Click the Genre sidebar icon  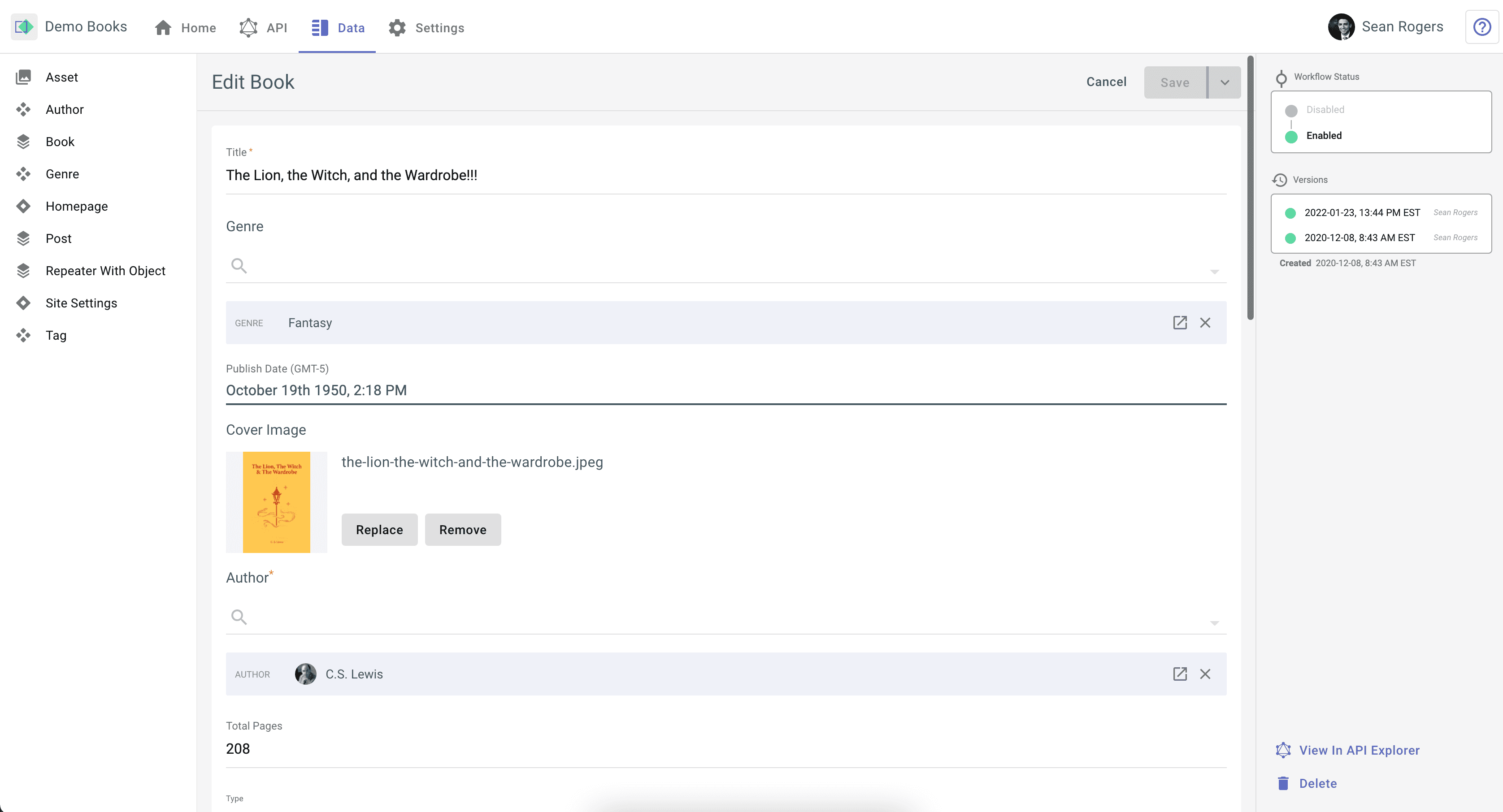pyautogui.click(x=23, y=174)
